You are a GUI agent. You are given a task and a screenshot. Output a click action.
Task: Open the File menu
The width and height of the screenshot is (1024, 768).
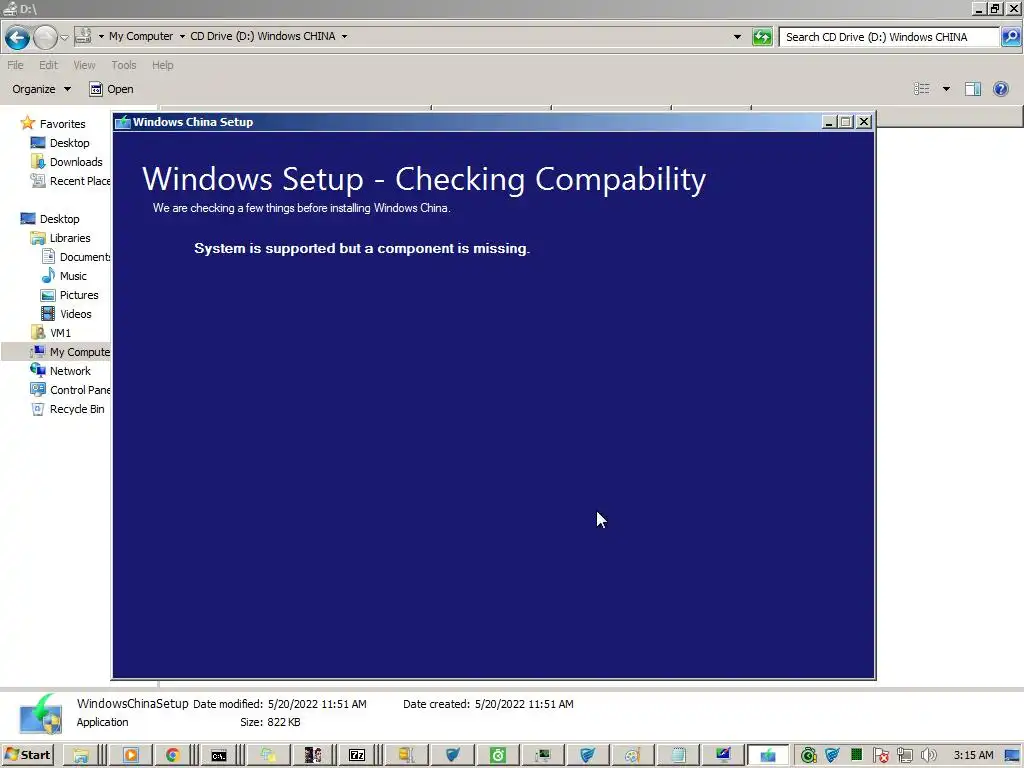pos(15,65)
